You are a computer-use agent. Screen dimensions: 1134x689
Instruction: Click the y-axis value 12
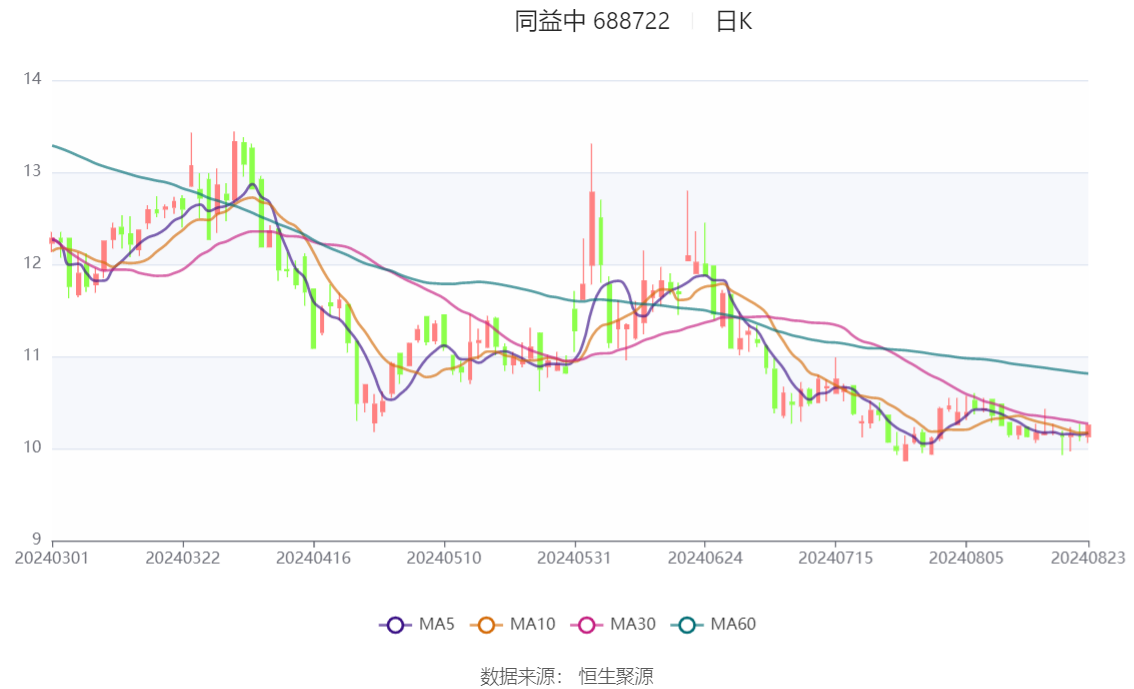[33, 263]
